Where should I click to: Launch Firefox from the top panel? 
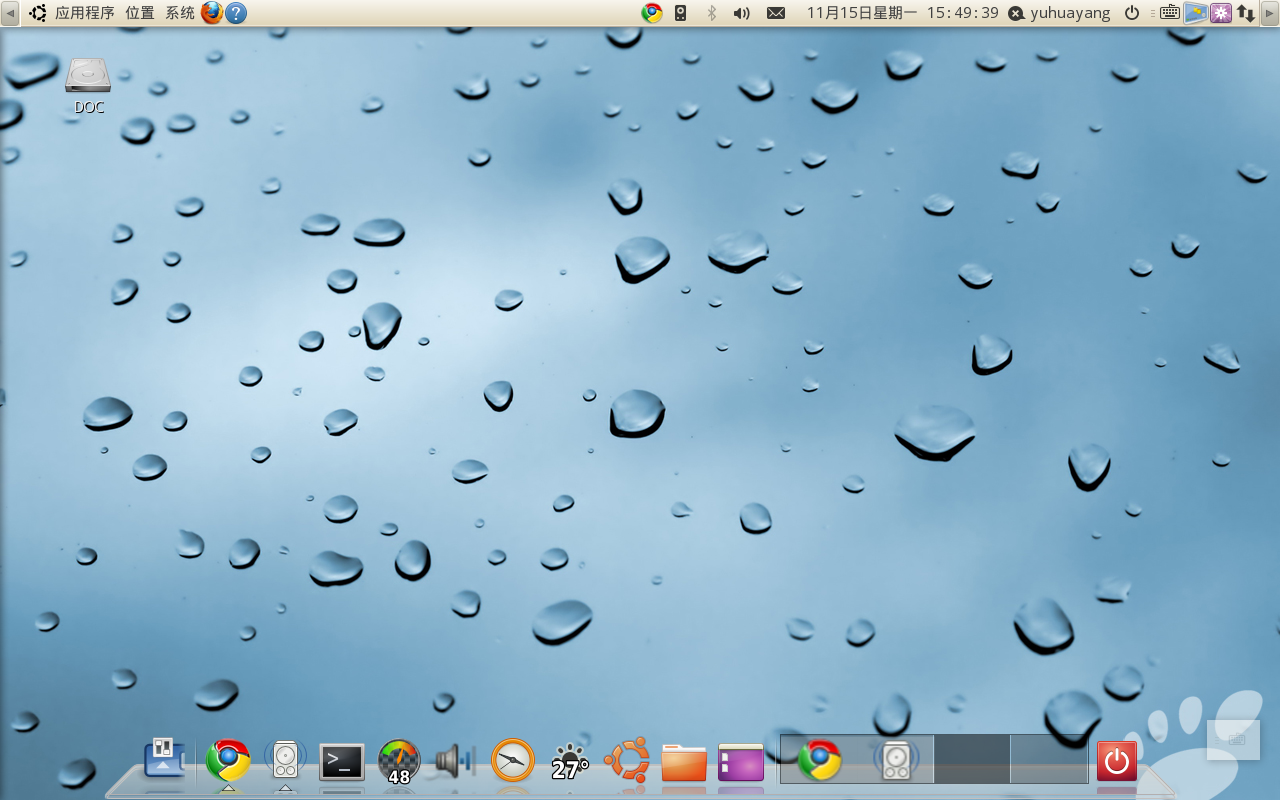(212, 13)
